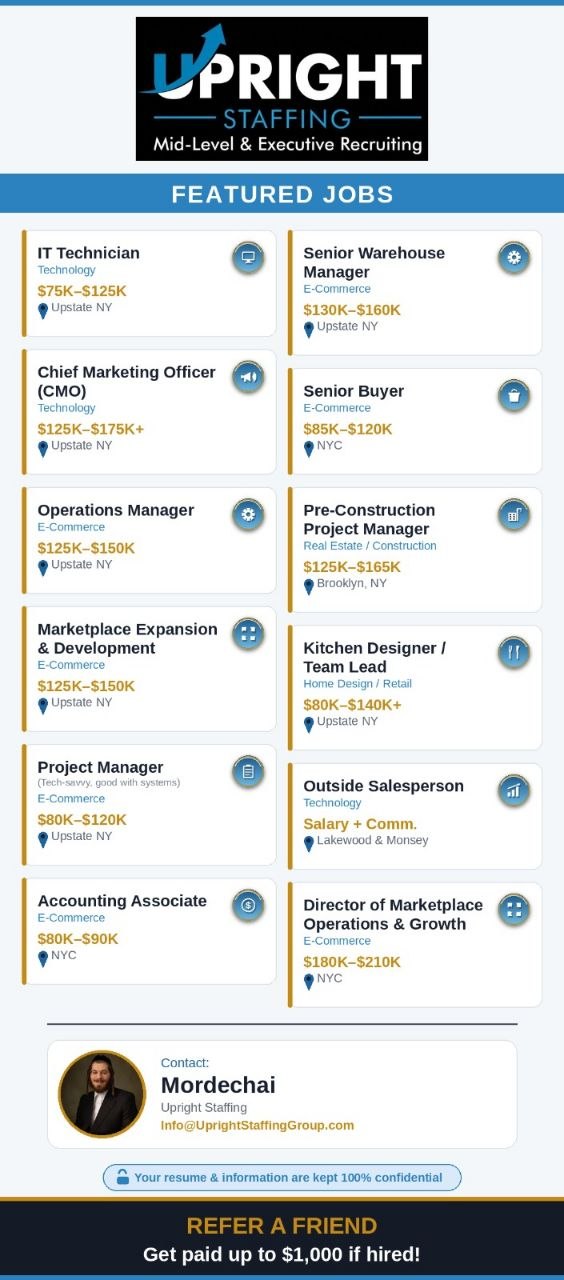Click the grid icon on Director of Marketplace Operations card
Image resolution: width=564 pixels, height=1280 pixels.
pyautogui.click(x=514, y=910)
